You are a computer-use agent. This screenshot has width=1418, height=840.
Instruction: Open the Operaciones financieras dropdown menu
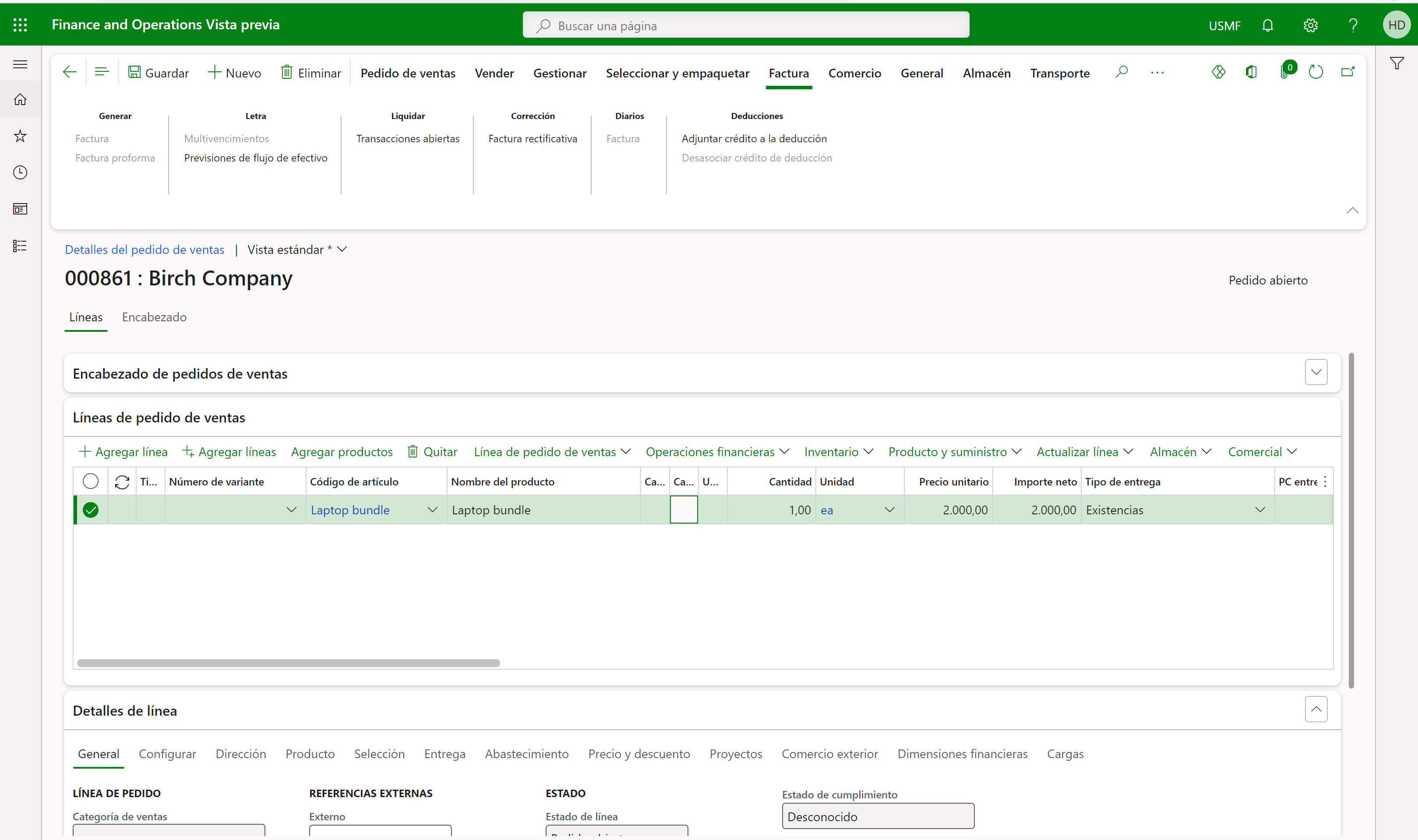point(717,452)
